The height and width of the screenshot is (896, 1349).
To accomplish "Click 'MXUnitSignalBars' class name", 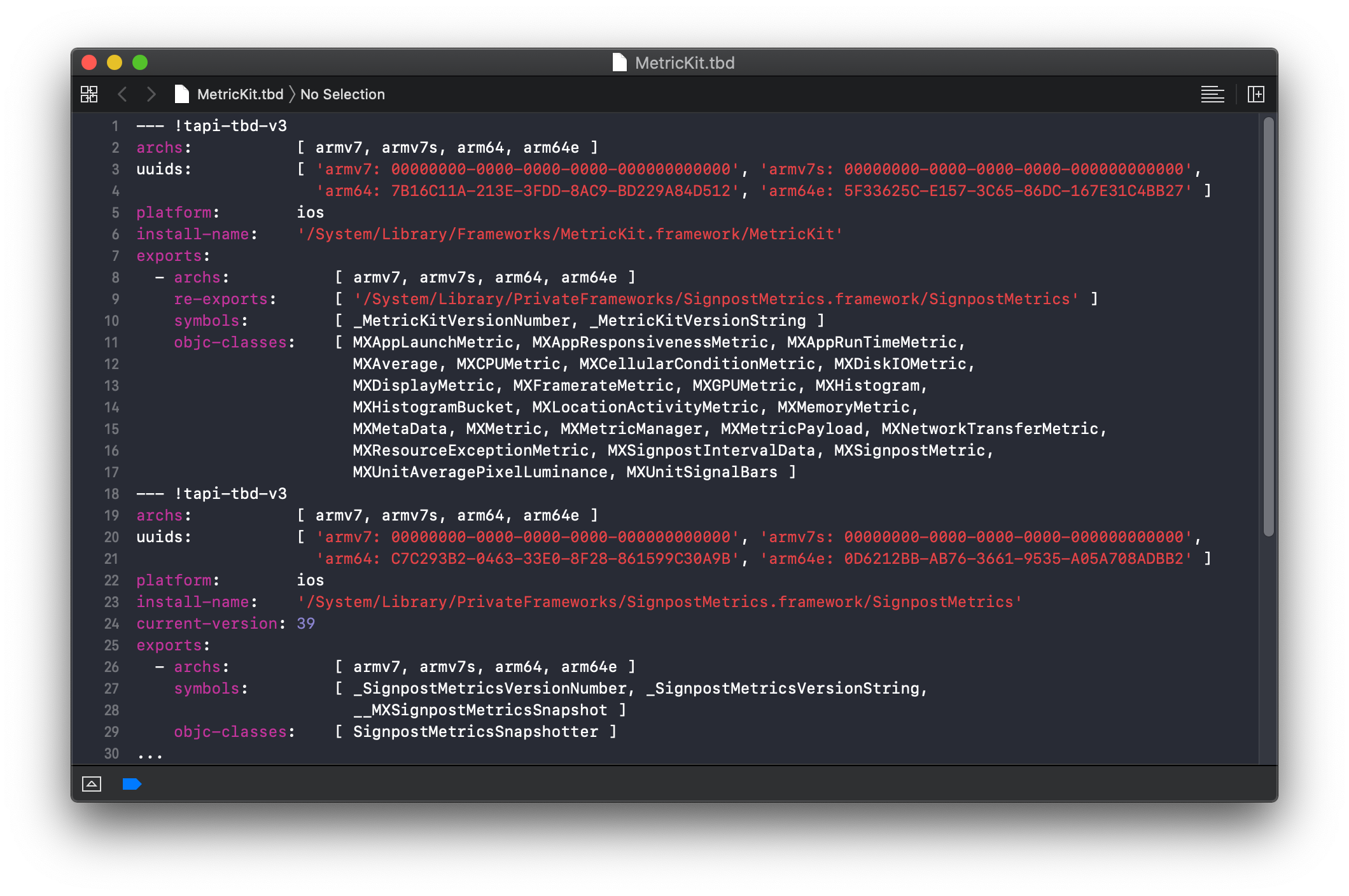I will click(x=702, y=472).
